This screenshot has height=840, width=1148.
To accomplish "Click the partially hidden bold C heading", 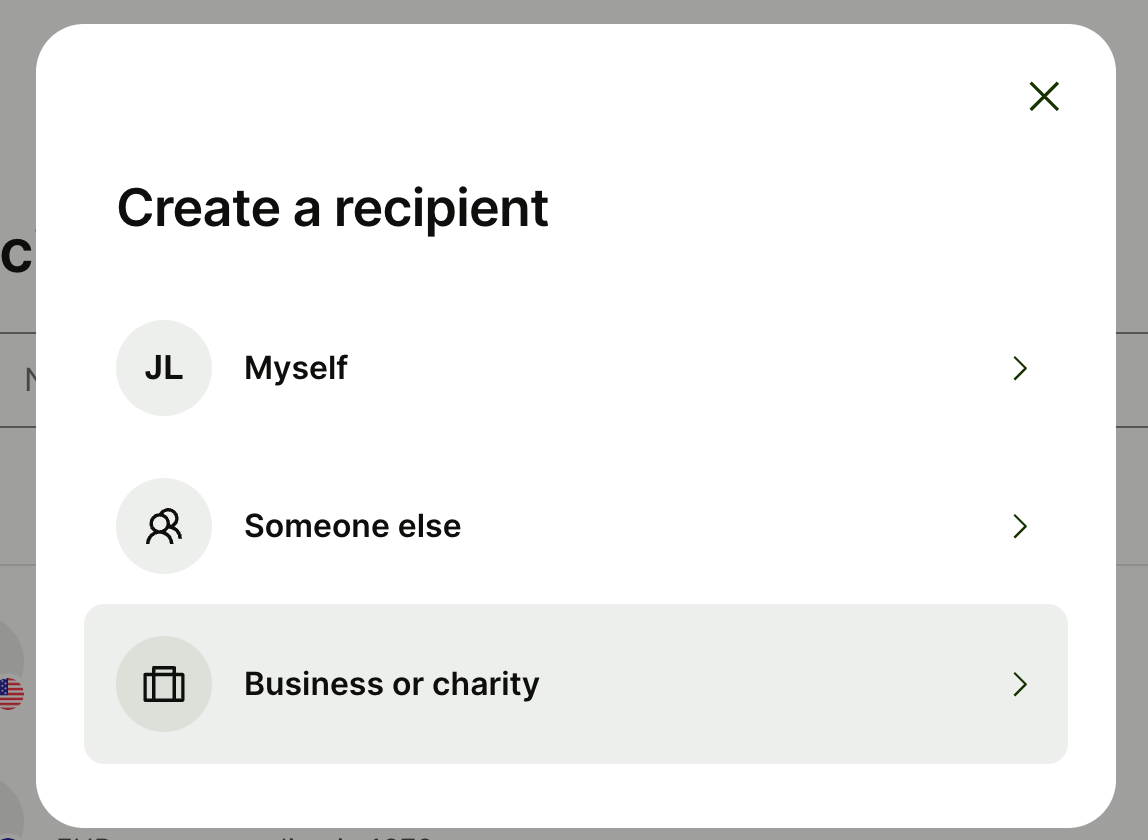I will tap(16, 254).
